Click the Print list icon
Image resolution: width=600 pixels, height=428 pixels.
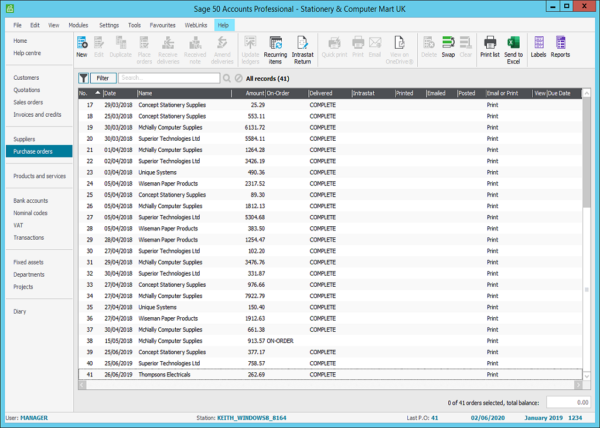click(489, 45)
